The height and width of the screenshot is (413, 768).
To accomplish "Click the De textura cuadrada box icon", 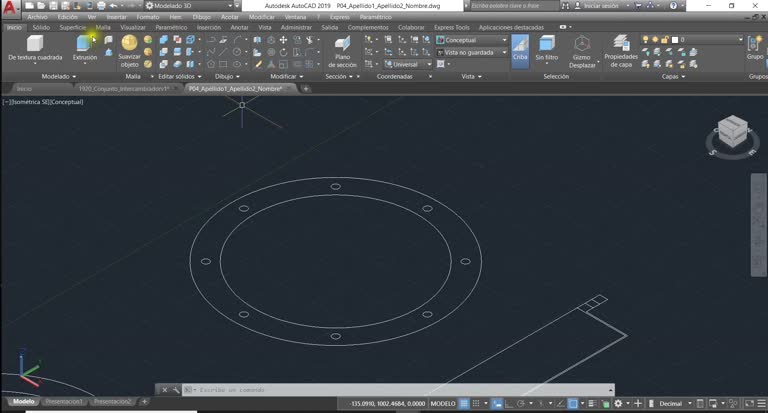I will point(35,44).
